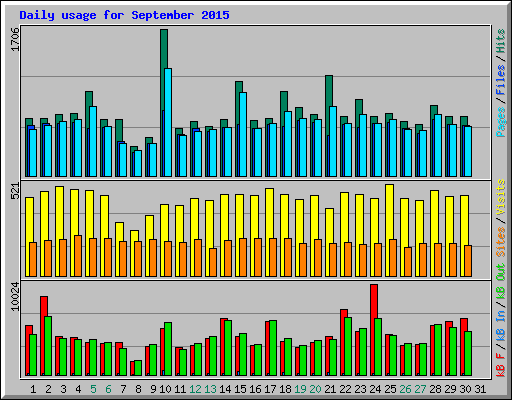
Task: Click day label 30 on the x-axis
Action: (x=465, y=389)
